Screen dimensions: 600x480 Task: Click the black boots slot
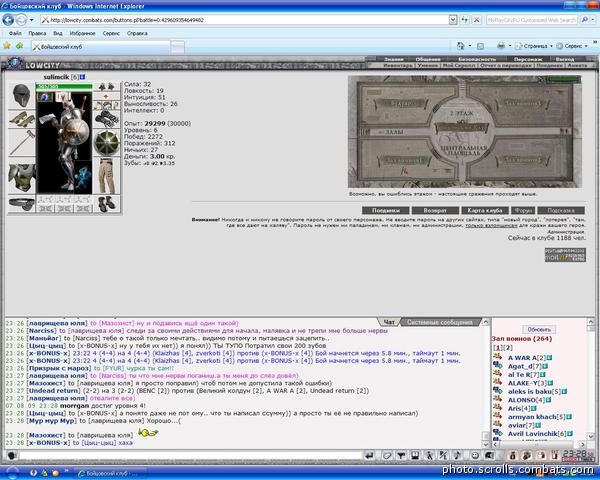[x=107, y=204]
